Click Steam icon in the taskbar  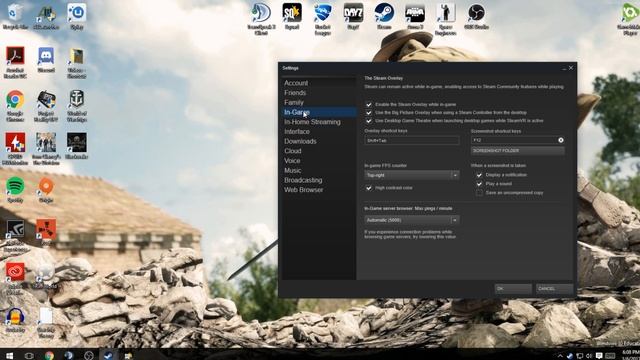[108, 355]
